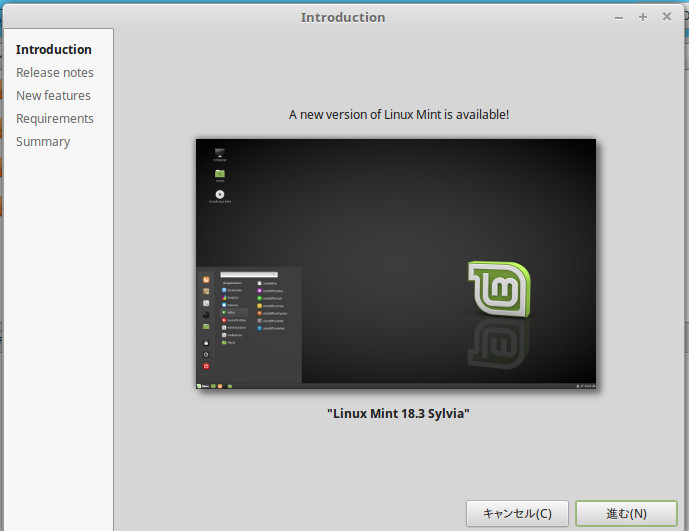Screen dimensions: 689x531
Task: Minimize the Introduction window
Action: point(619,18)
